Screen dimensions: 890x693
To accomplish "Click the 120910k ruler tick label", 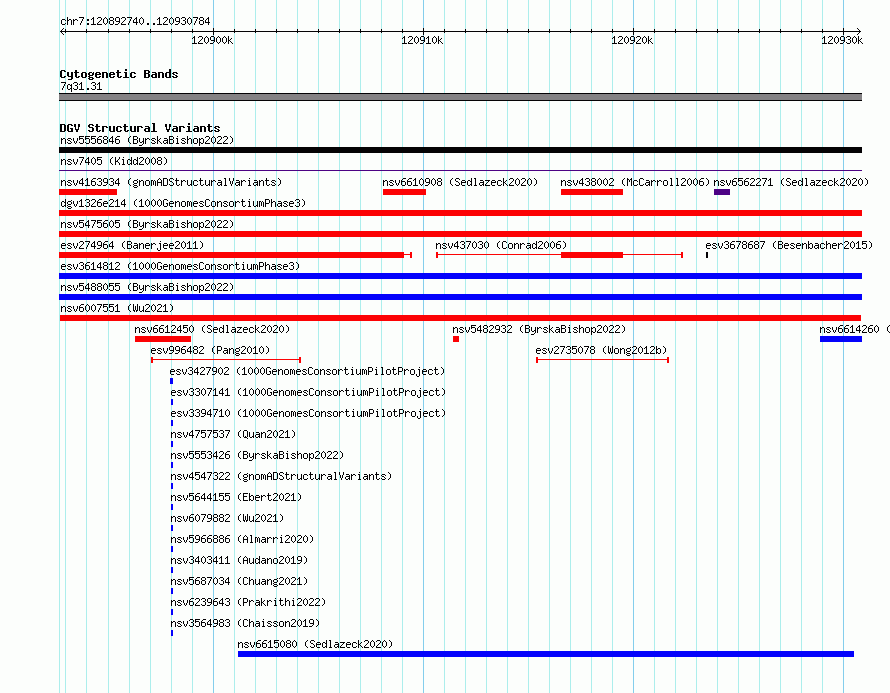I will pyautogui.click(x=422, y=40).
